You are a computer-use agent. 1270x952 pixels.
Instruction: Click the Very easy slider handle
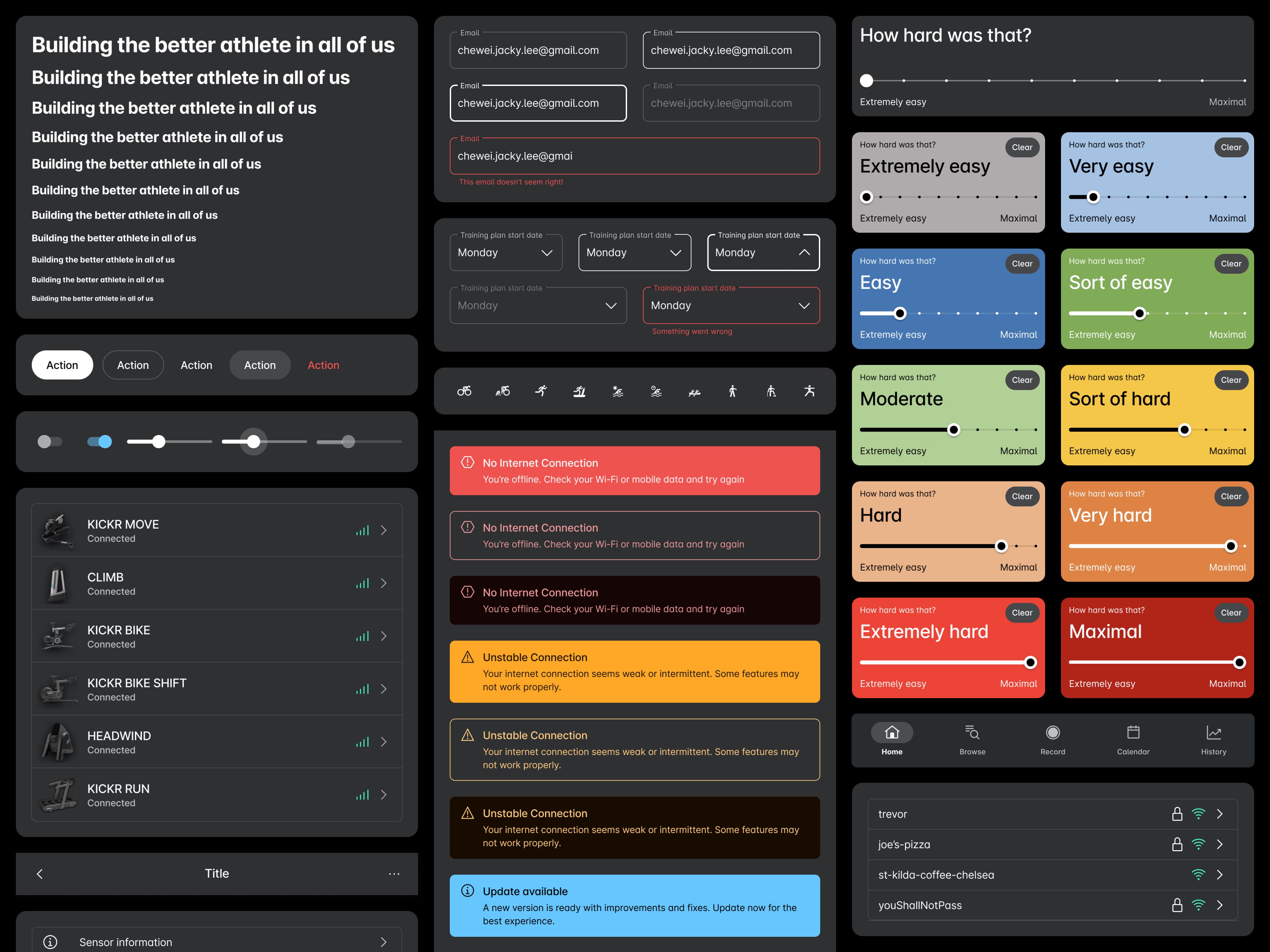pyautogui.click(x=1093, y=197)
